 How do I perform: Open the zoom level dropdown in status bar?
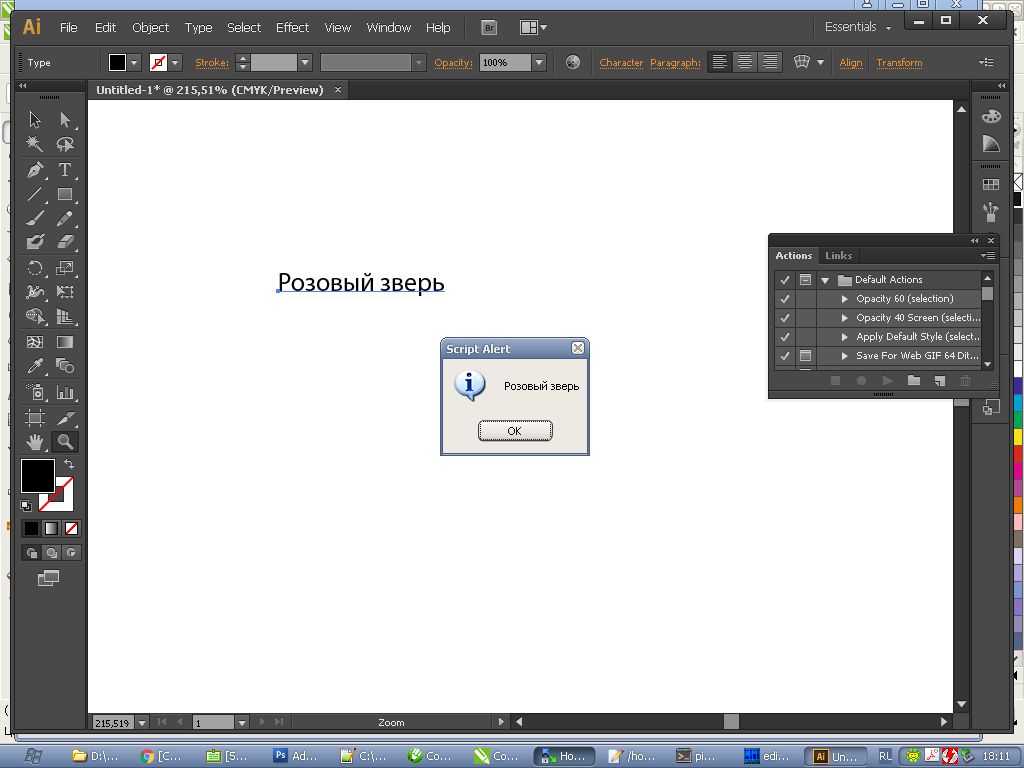[142, 723]
